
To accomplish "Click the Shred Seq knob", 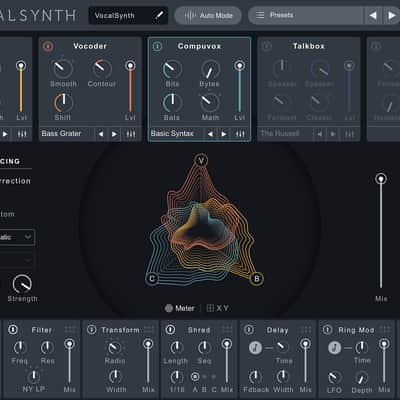I will click(x=204, y=348).
